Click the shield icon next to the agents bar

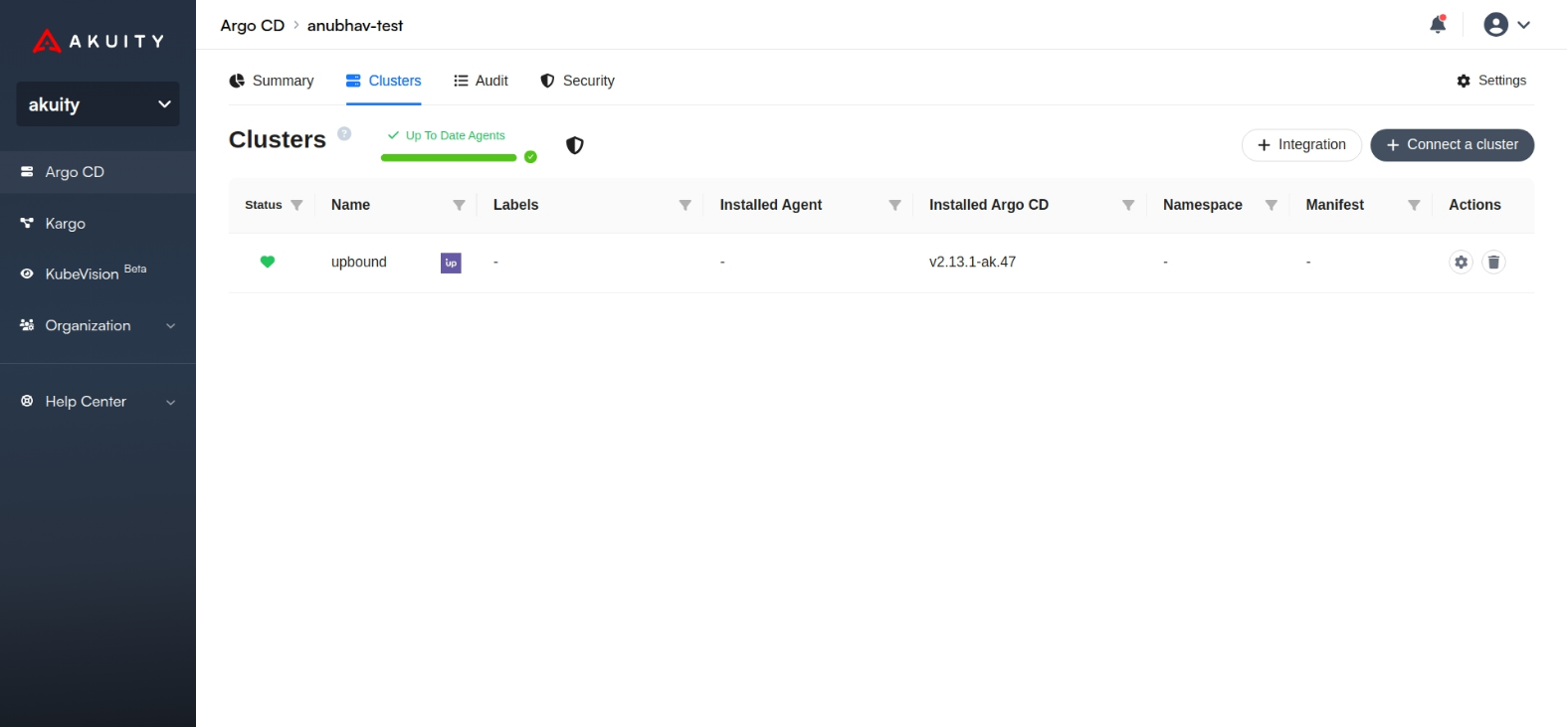point(575,145)
